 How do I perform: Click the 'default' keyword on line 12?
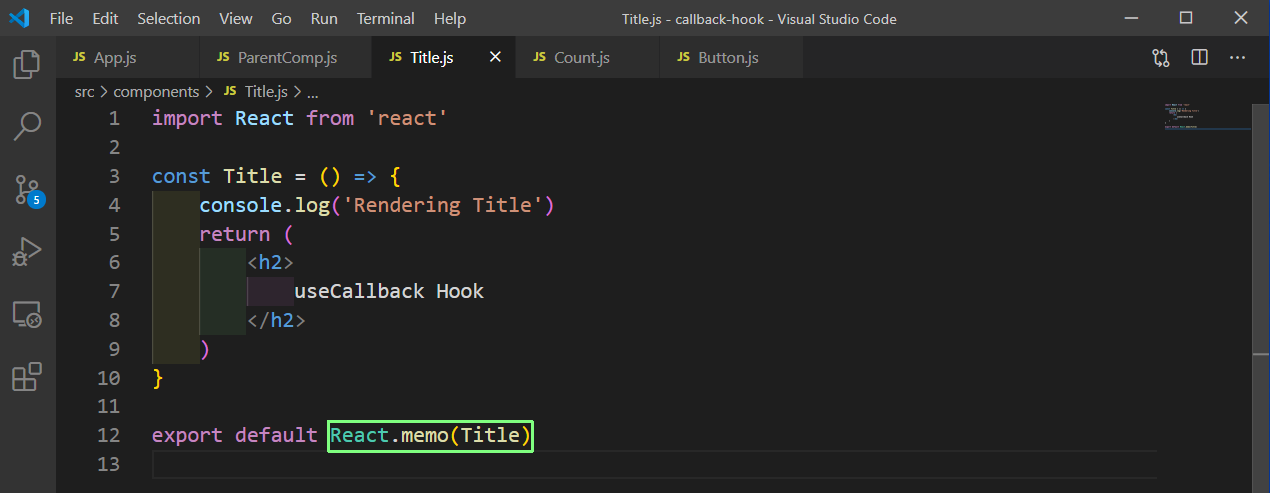coord(276,435)
